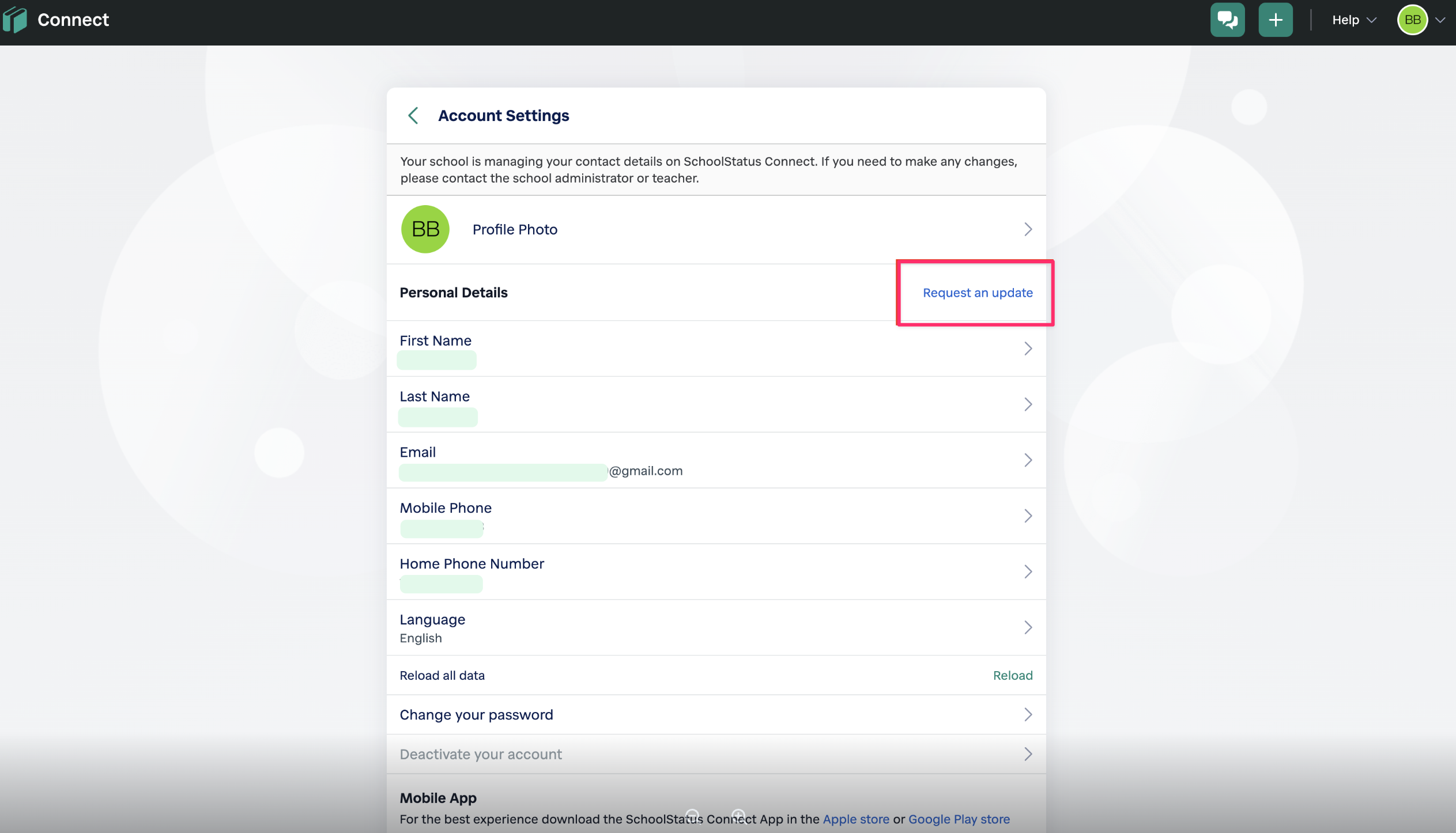
Task: Click the BB avatar in top bar
Action: (1412, 20)
